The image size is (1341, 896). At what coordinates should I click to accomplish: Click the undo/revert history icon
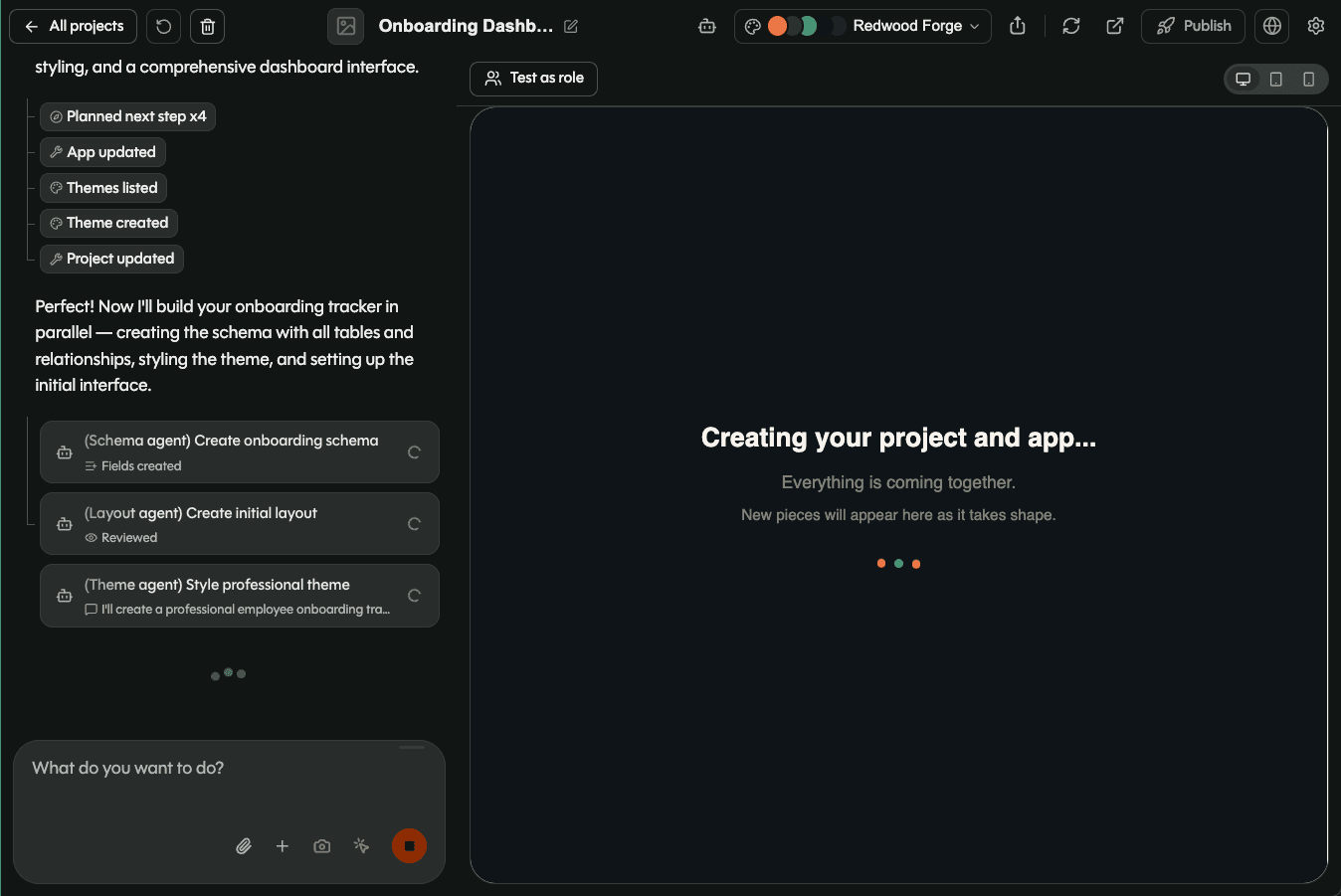click(164, 26)
